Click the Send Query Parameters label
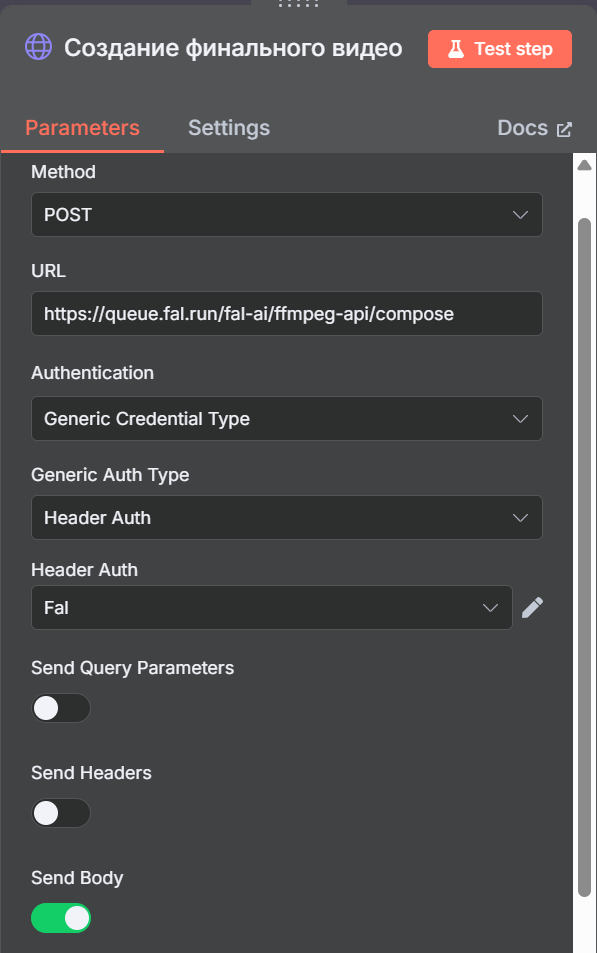The width and height of the screenshot is (597, 953). tap(133, 668)
